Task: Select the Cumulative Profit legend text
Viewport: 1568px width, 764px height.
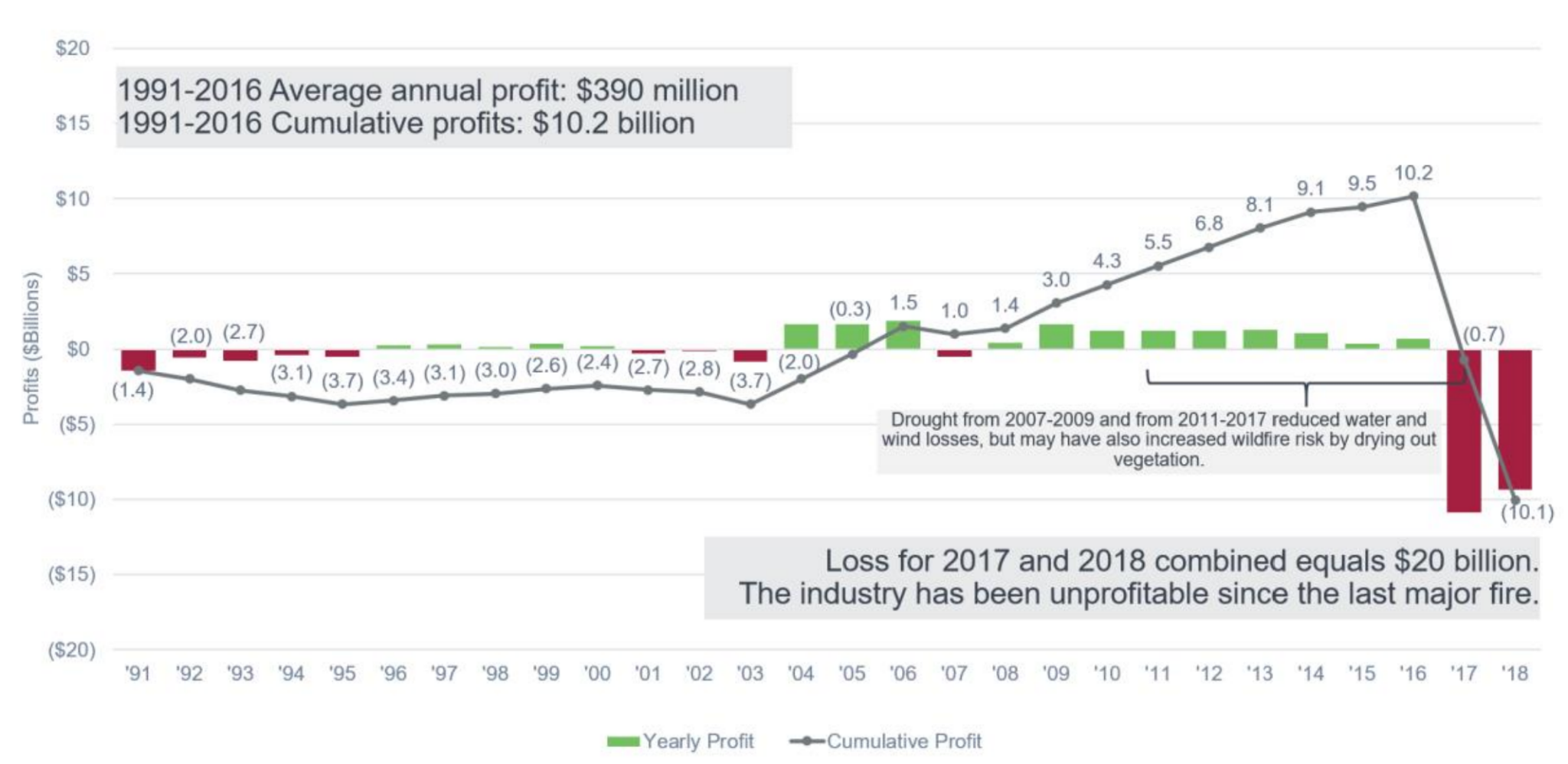Action: pyautogui.click(x=904, y=741)
